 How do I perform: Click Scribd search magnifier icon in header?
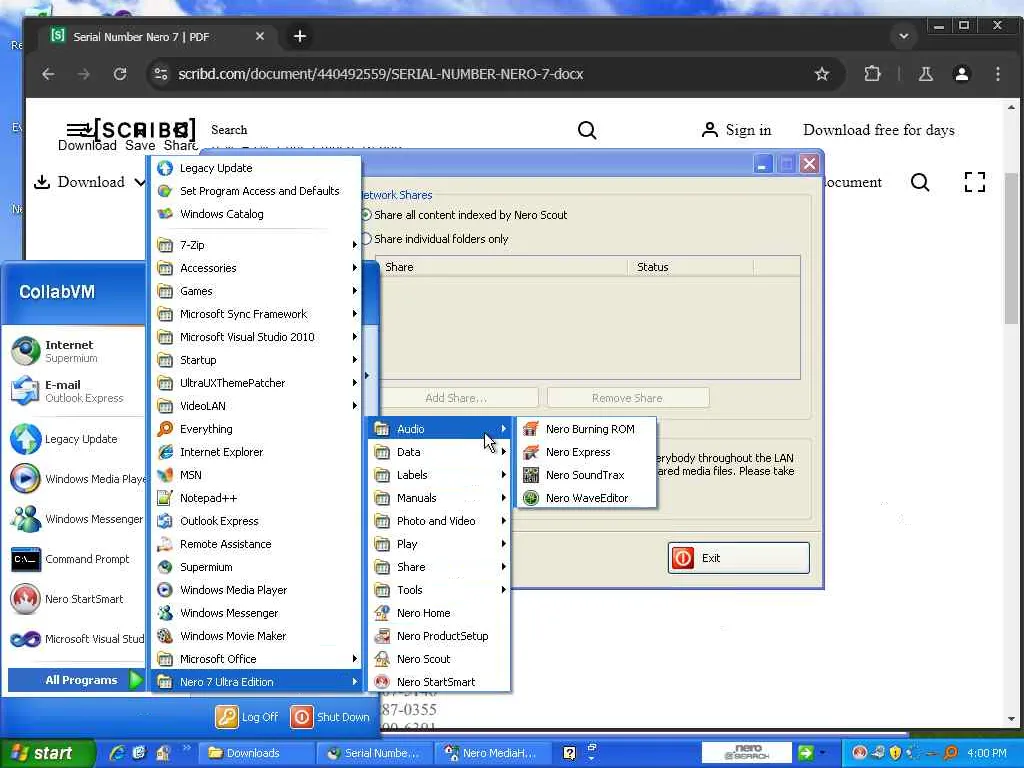click(586, 130)
